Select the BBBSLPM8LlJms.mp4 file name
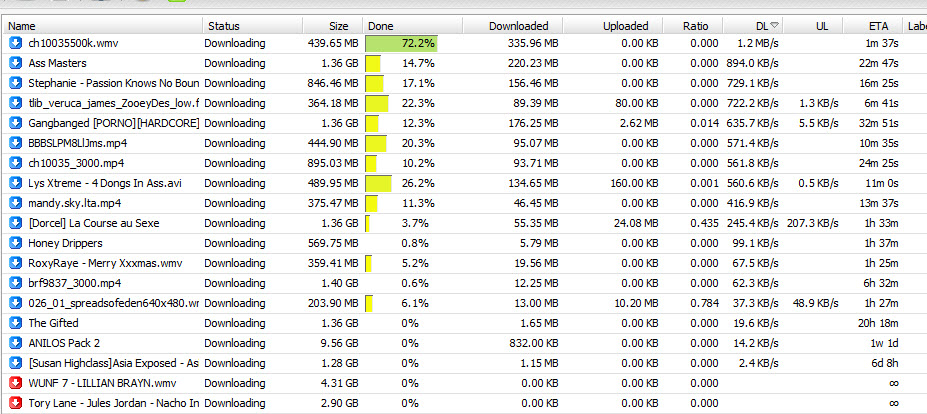Image resolution: width=927 pixels, height=414 pixels. [x=77, y=143]
